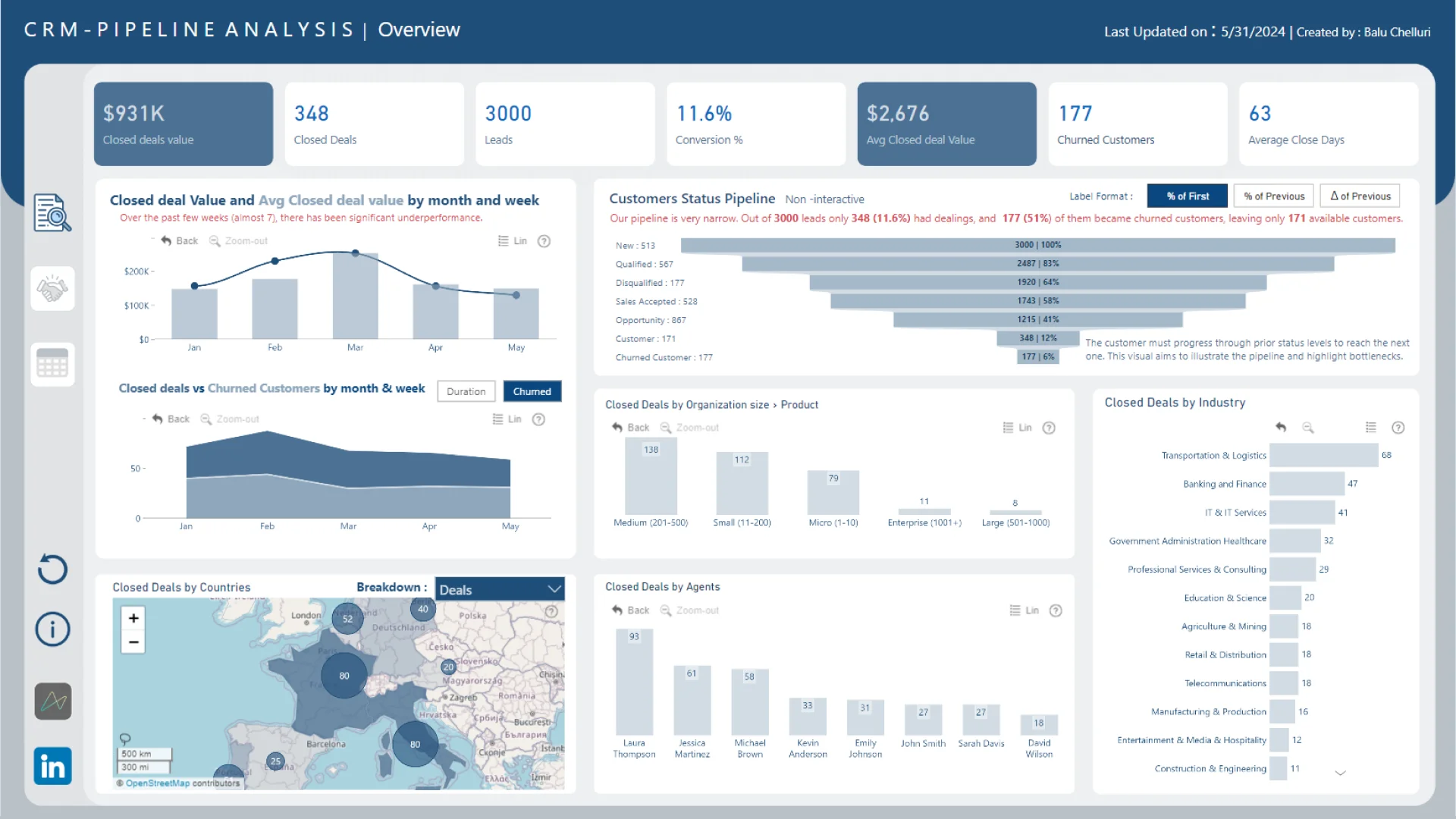Switch chart to Churned view
Viewport: 1456px width, 819px height.
(532, 391)
